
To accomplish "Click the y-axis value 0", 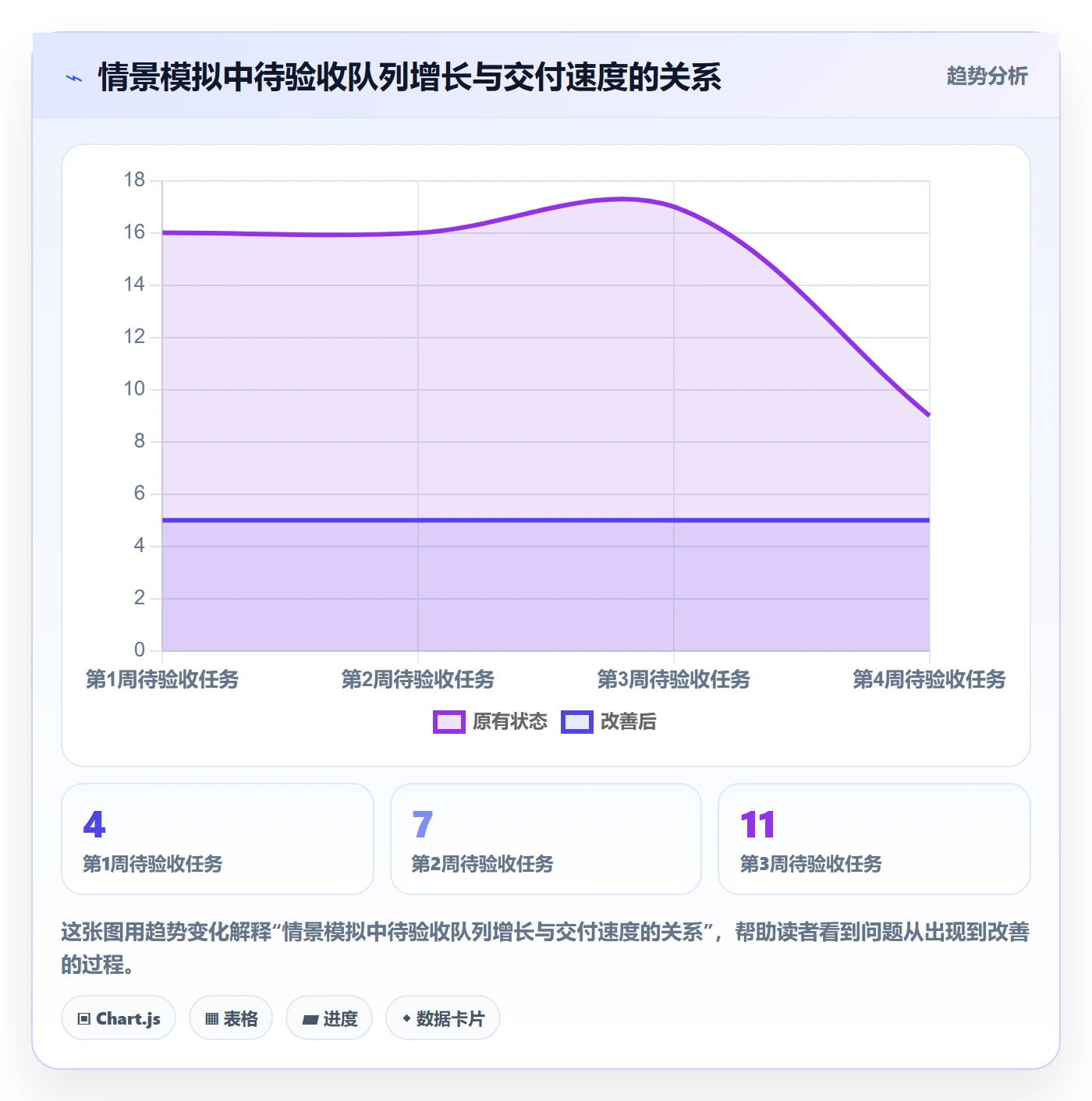I will coord(140,650).
